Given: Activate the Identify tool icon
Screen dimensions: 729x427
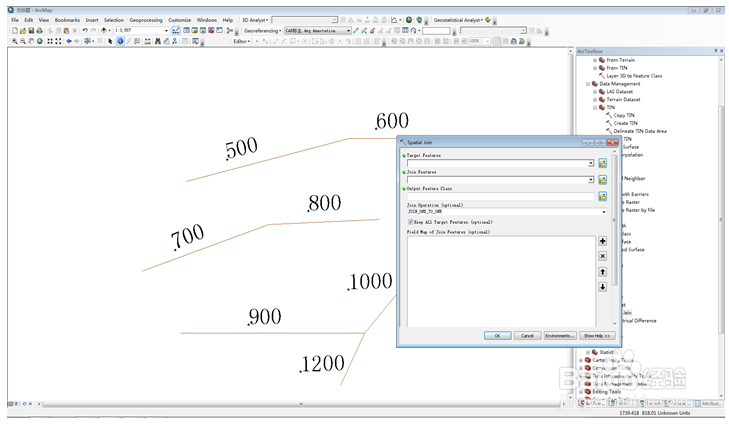Looking at the screenshot, I should pyautogui.click(x=120, y=41).
